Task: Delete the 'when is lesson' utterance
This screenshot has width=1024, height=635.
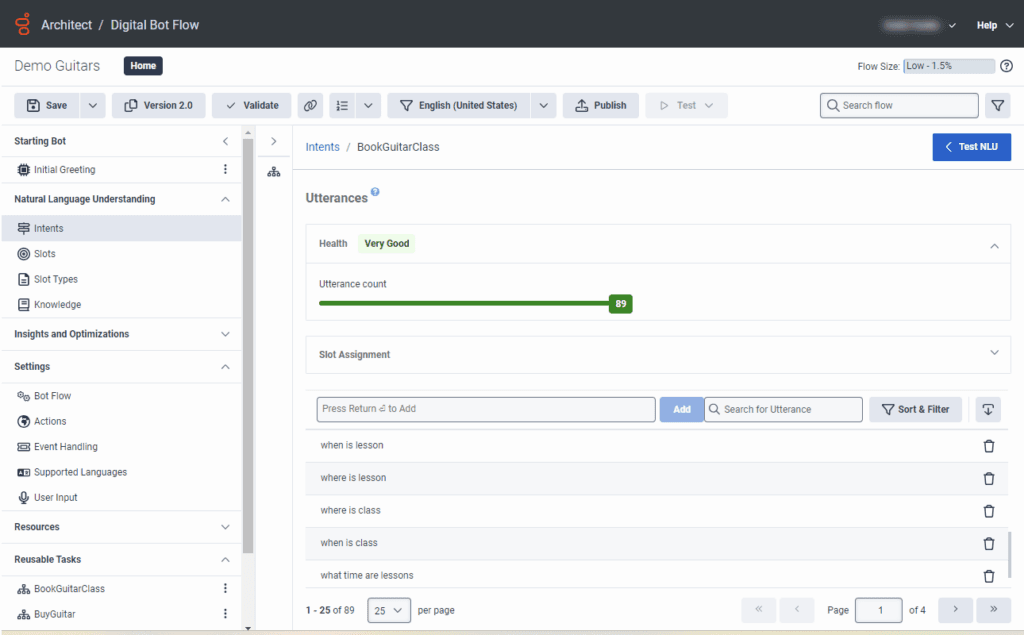Action: tap(988, 446)
